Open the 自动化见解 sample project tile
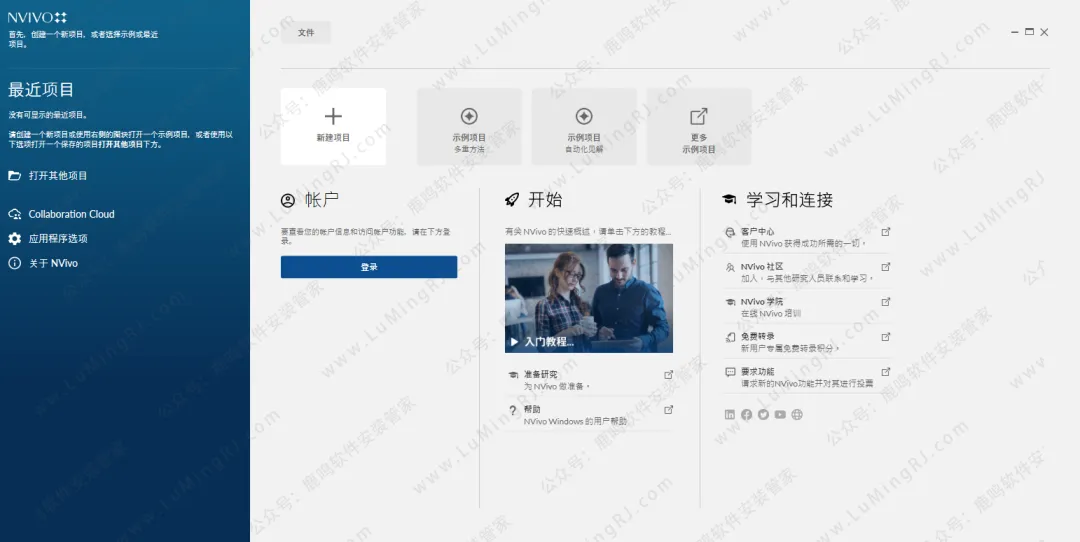The image size is (1080, 542). click(x=584, y=126)
